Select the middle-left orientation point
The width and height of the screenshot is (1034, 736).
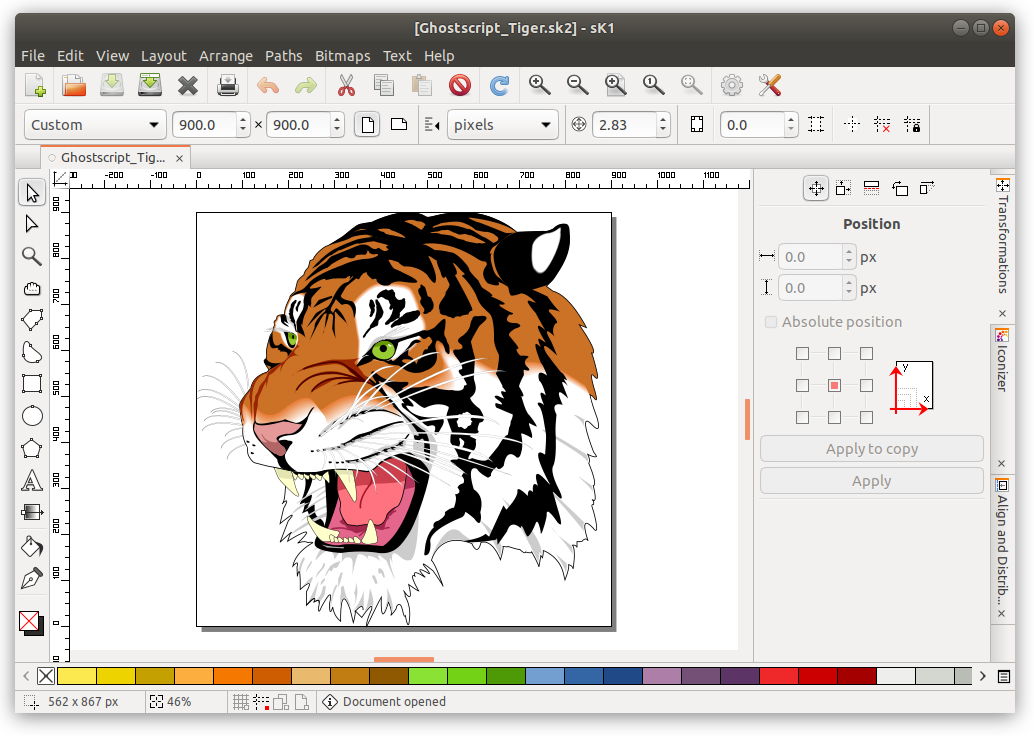click(803, 385)
